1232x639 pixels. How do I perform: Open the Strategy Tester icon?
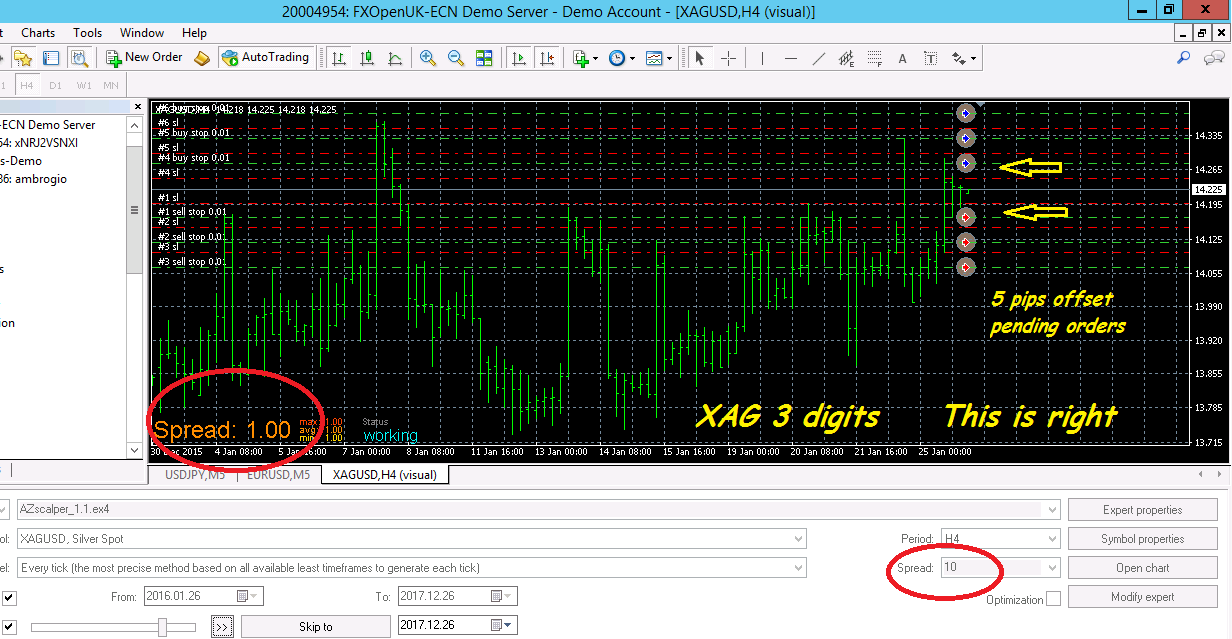click(x=80, y=58)
